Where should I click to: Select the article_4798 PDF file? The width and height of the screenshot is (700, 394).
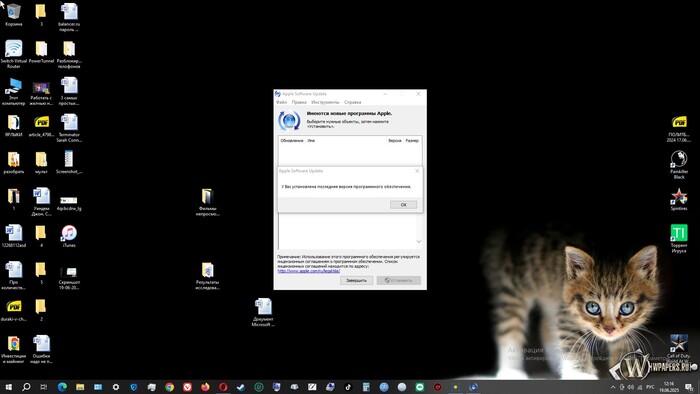[x=41, y=126]
